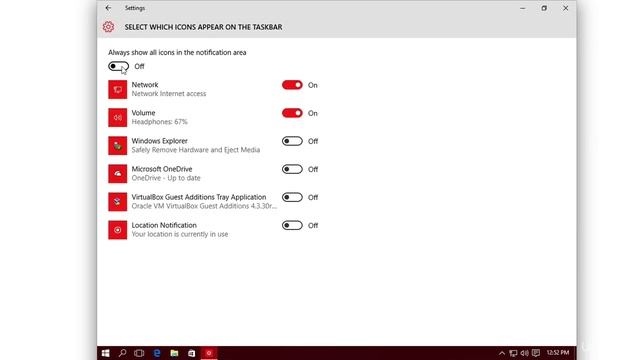Click the volume tray icon
The width and height of the screenshot is (640, 360).
pos(524,353)
